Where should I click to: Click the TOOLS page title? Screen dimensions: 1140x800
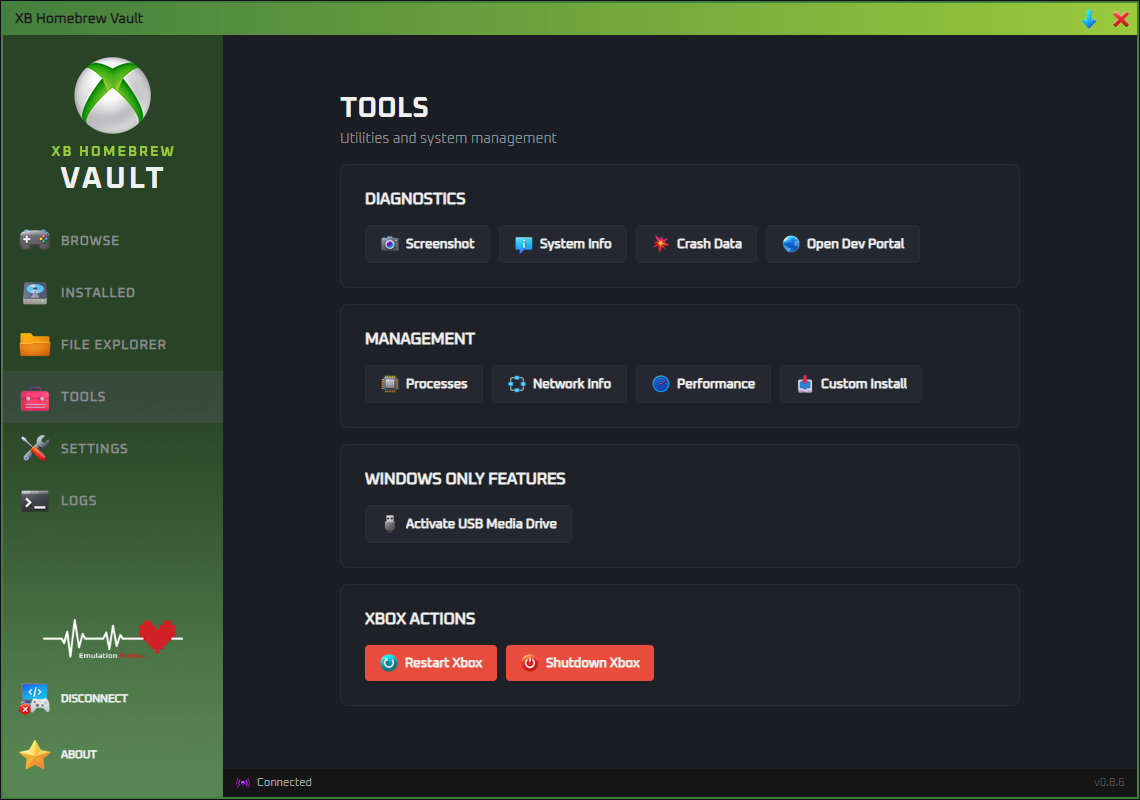[x=384, y=108]
